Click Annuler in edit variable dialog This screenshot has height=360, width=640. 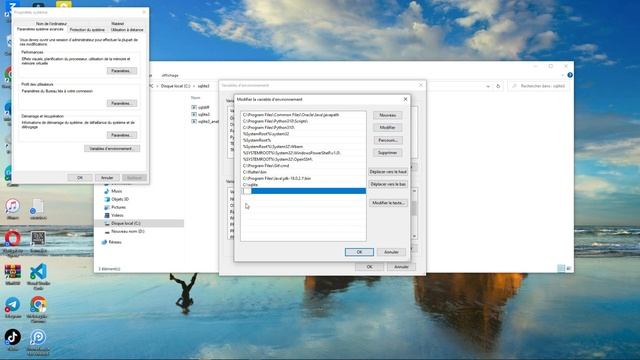391,252
